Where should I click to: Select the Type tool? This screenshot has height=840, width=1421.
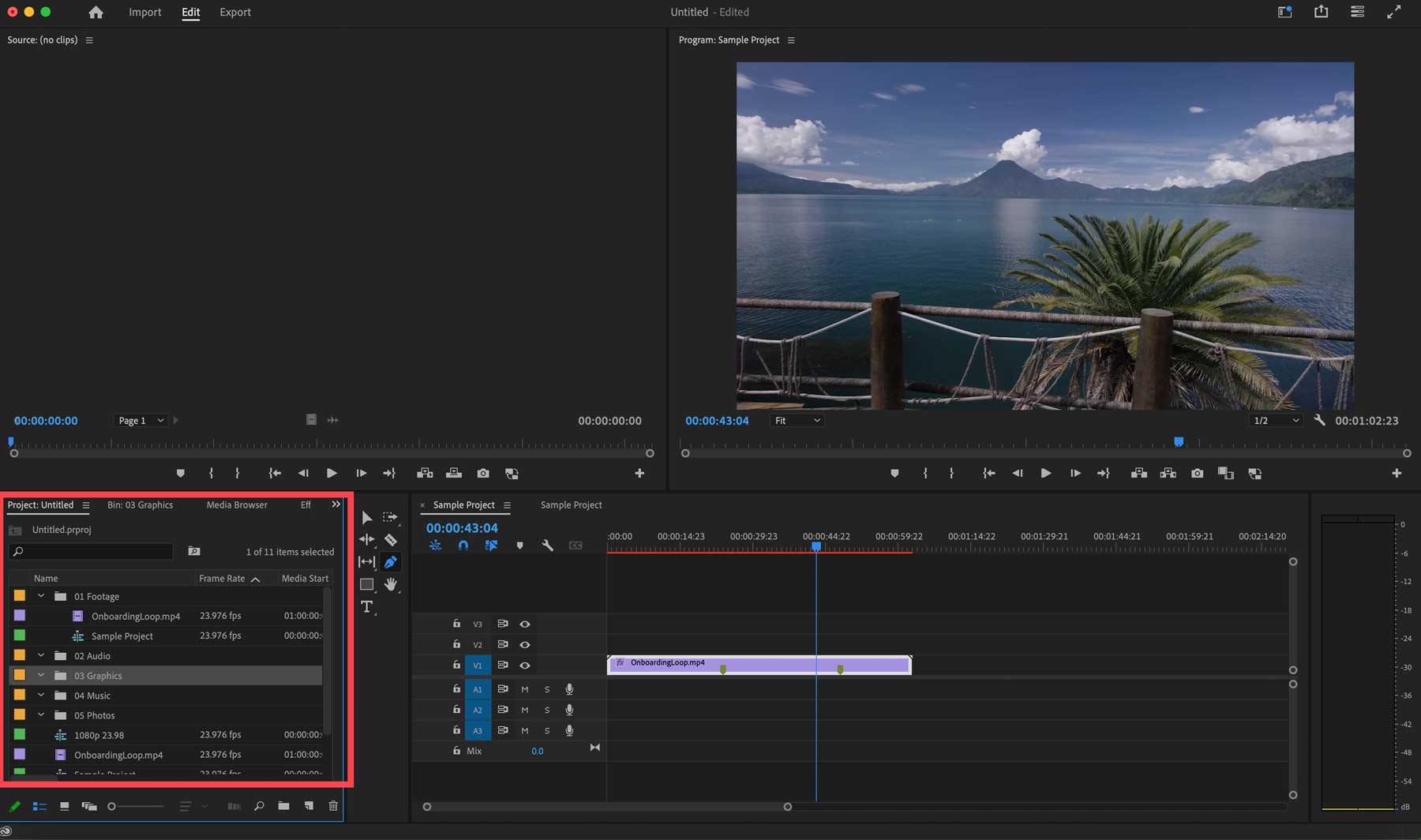[366, 607]
